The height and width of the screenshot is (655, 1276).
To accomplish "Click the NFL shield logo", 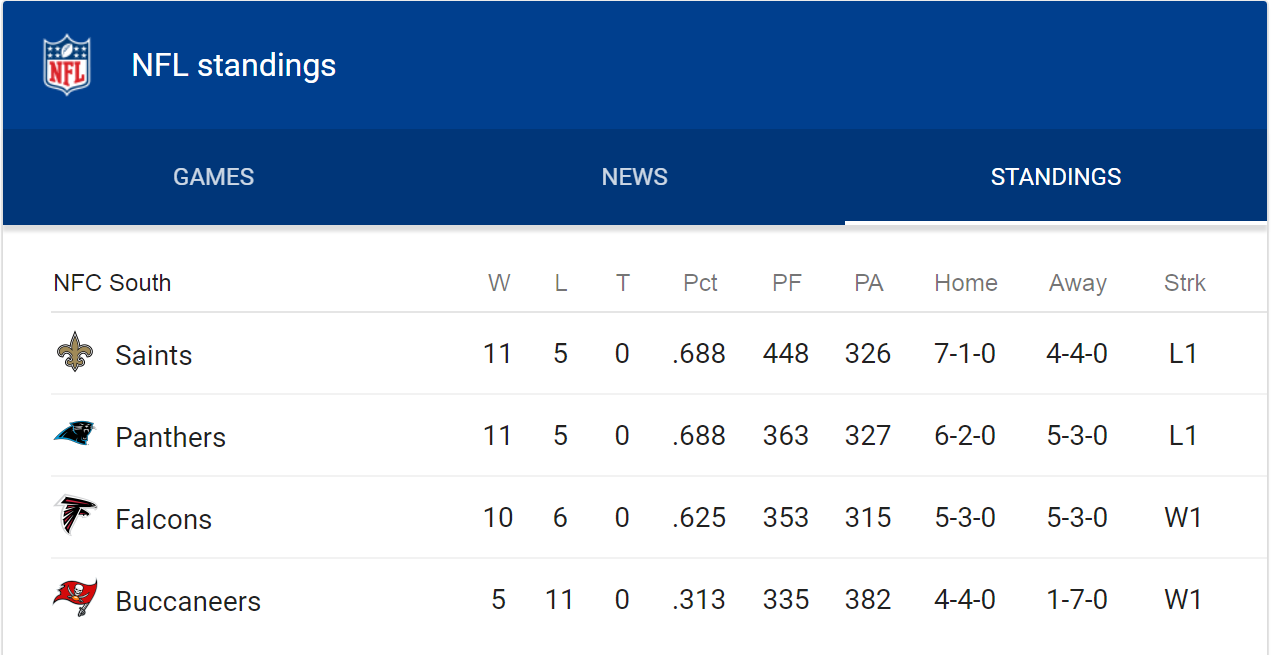I will tap(67, 65).
